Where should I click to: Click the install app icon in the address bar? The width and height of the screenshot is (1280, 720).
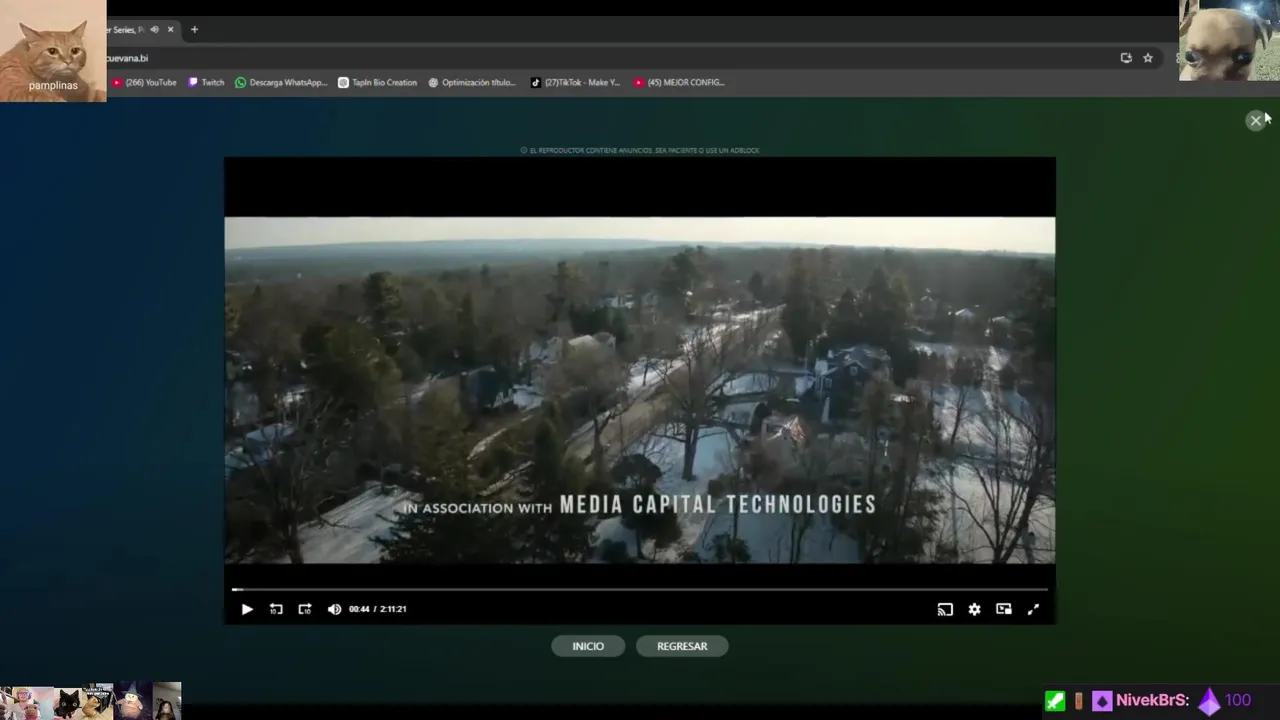1126,58
